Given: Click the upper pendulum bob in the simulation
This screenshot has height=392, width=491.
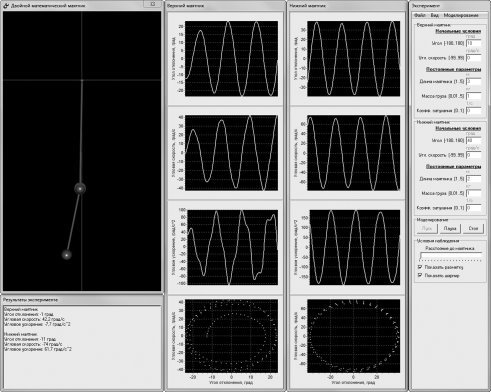Looking at the screenshot, I should [x=80, y=189].
